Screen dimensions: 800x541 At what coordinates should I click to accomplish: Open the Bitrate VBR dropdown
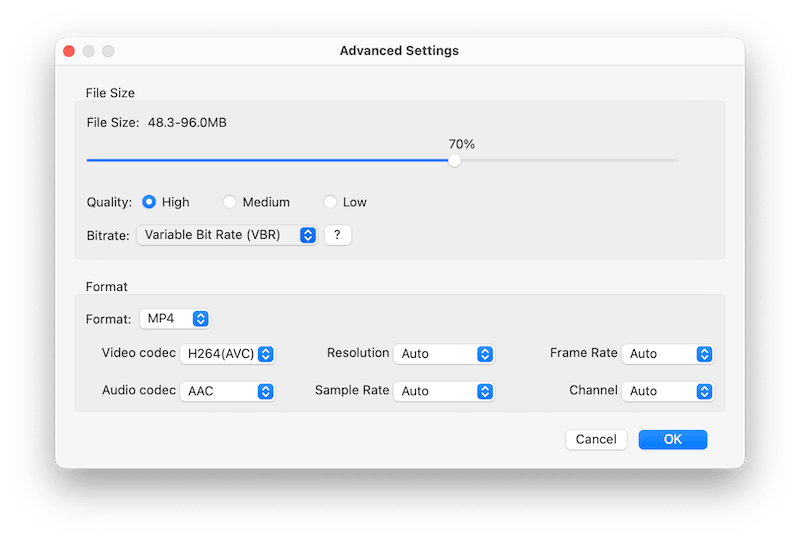[227, 235]
